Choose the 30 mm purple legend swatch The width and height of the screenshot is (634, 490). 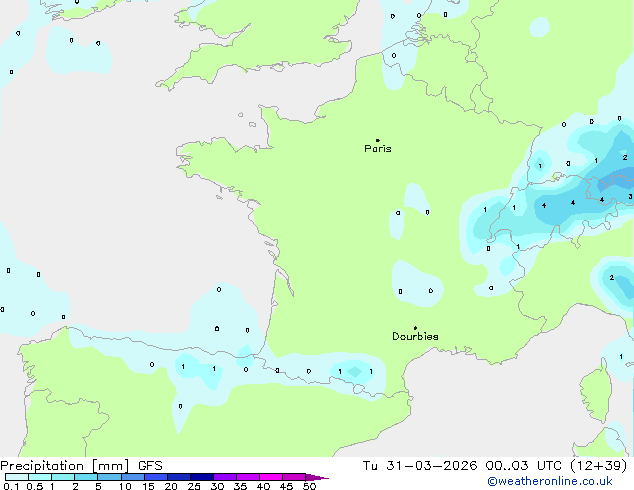tap(225, 477)
